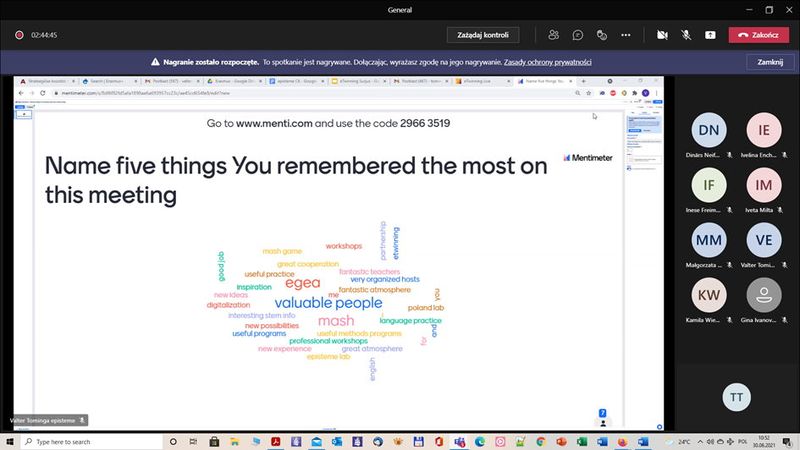Click the shared browser's back arrow
Viewport: 800px width, 450px height.
[21, 93]
